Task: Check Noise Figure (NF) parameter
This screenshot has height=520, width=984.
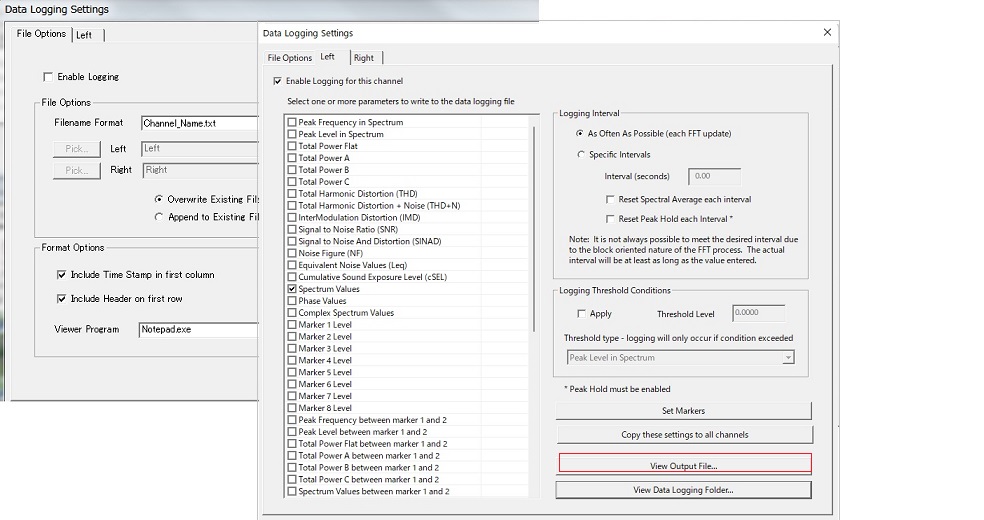Action: coord(292,253)
